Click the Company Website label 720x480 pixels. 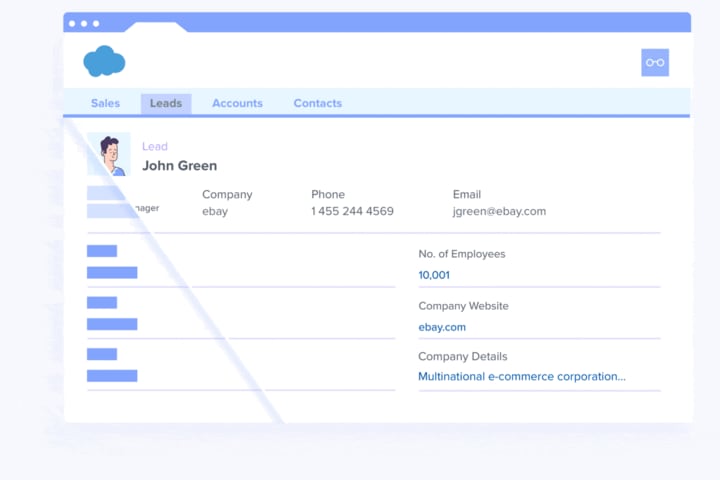click(x=463, y=306)
